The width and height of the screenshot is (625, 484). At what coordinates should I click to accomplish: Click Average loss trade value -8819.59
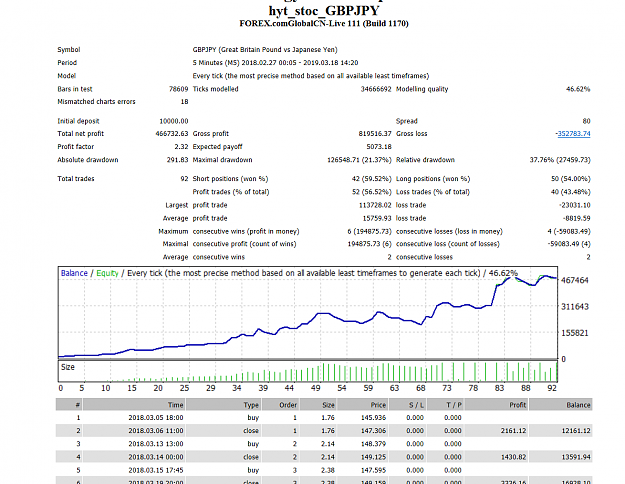click(x=576, y=218)
